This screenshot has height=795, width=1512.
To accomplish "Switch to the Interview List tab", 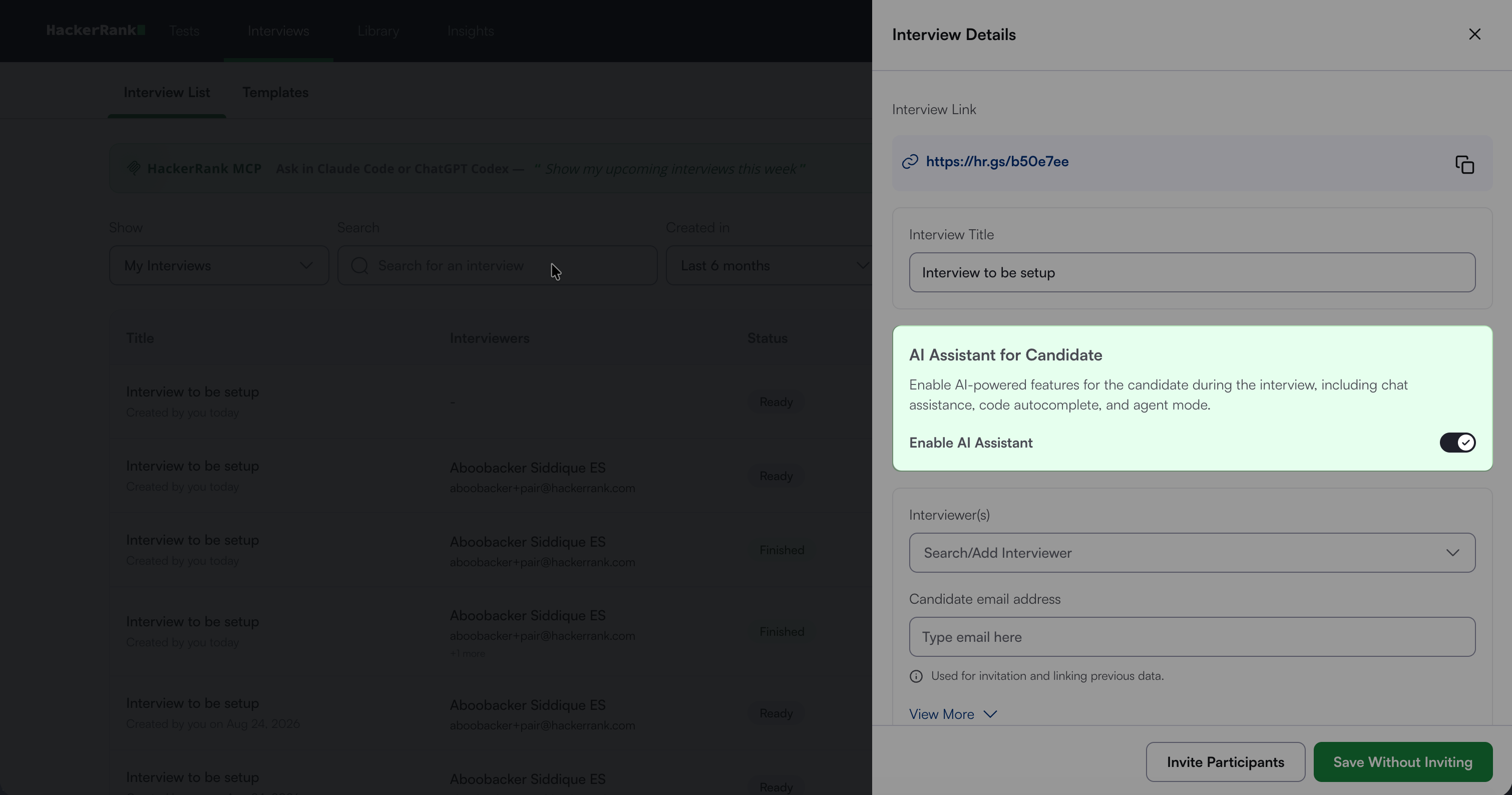I will click(x=167, y=92).
